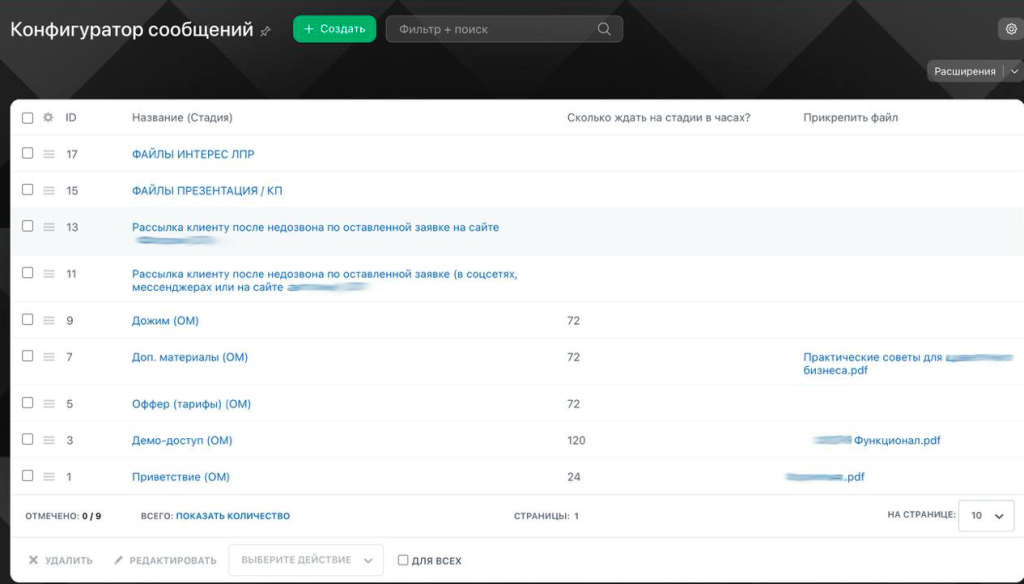Click the hamburger icon for row ID 3
1024x584 pixels.
(48, 440)
